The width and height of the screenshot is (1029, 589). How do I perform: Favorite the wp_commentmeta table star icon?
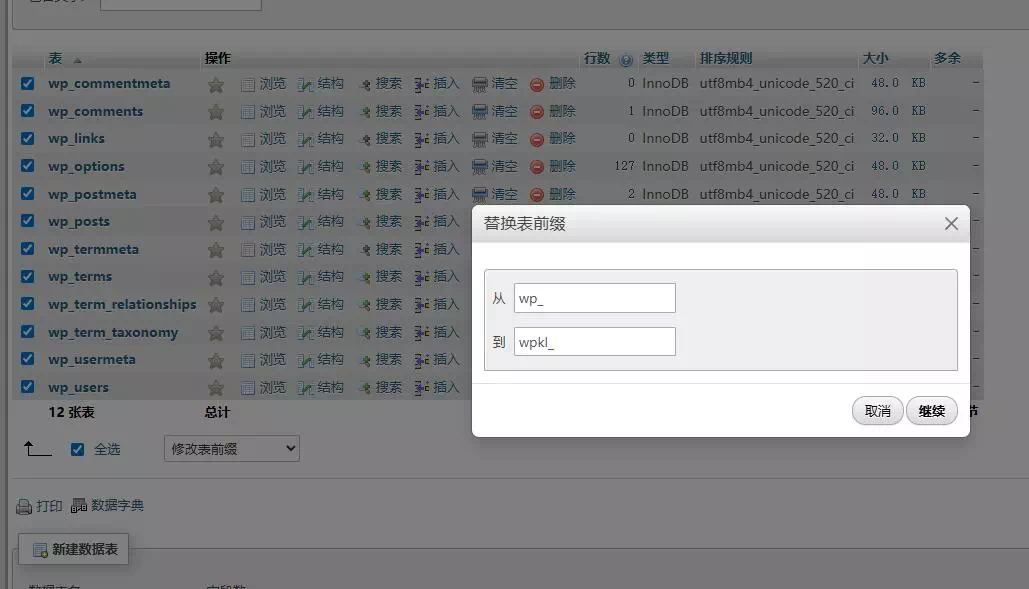coord(215,85)
